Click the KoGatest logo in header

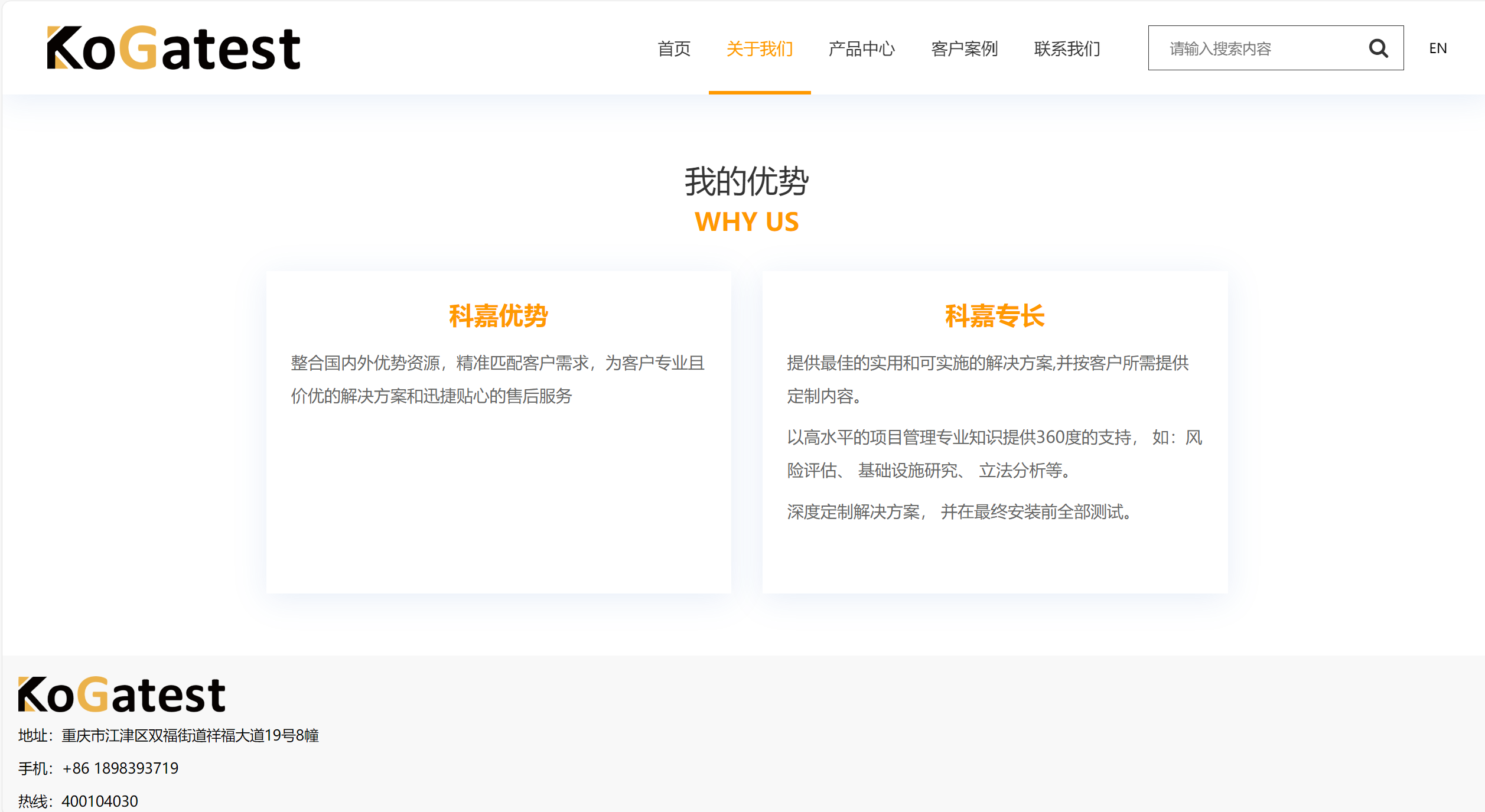[174, 48]
